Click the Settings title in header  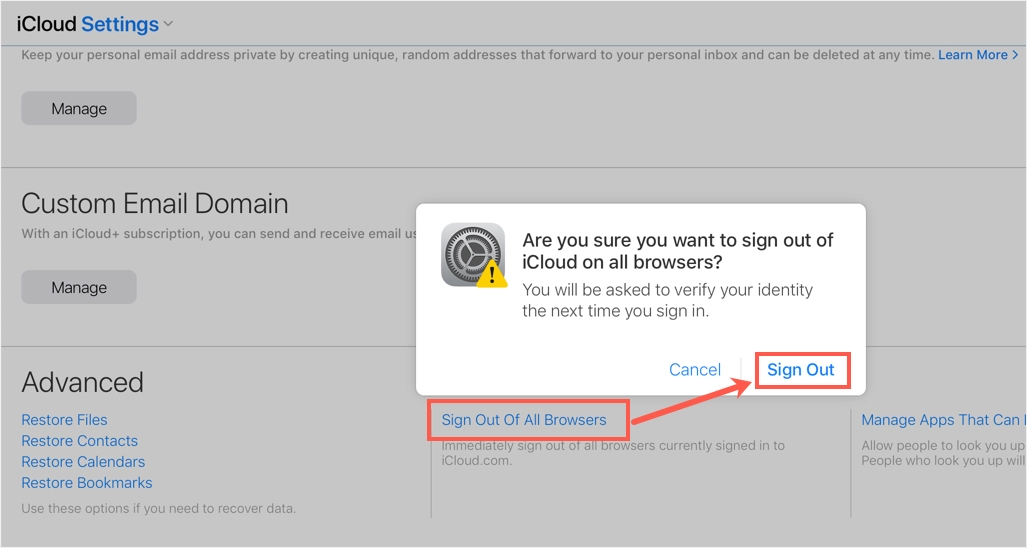click(x=120, y=24)
